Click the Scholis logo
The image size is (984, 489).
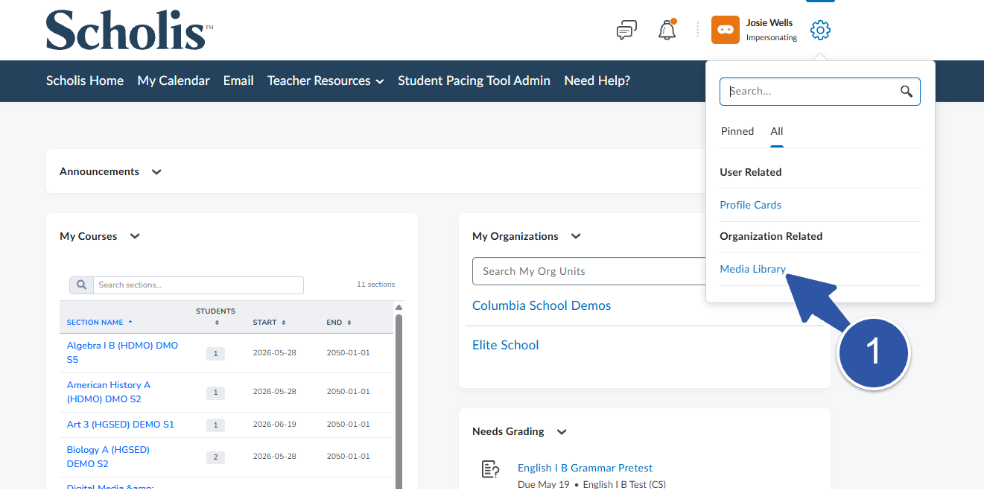129,30
